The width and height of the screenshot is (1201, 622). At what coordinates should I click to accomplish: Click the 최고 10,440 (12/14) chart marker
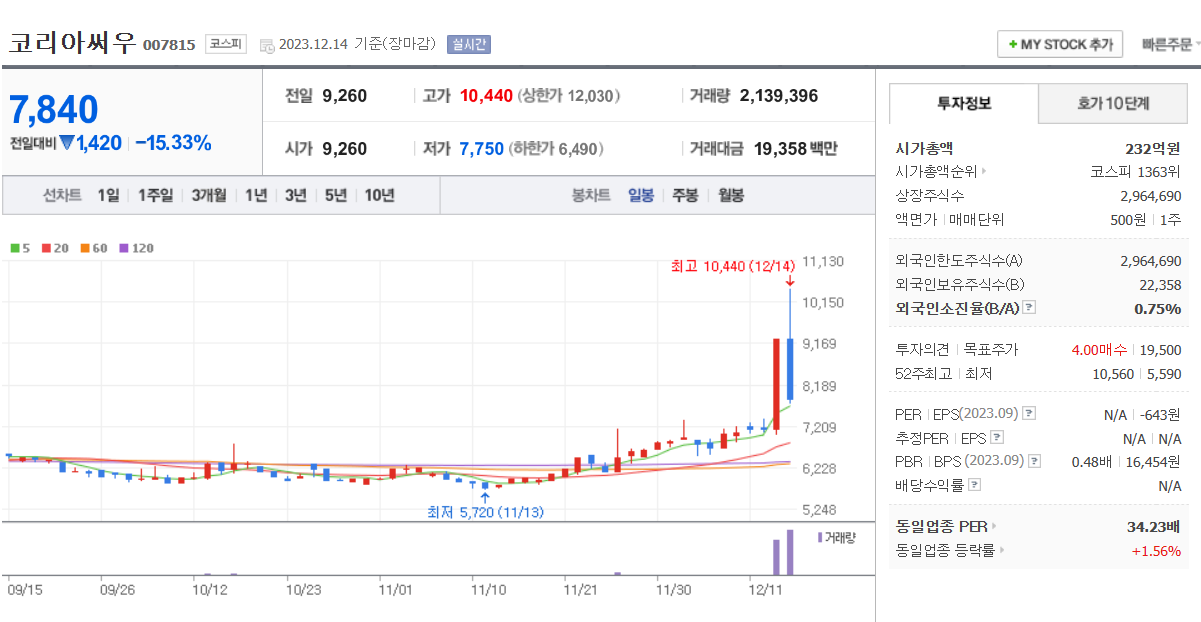point(733,266)
